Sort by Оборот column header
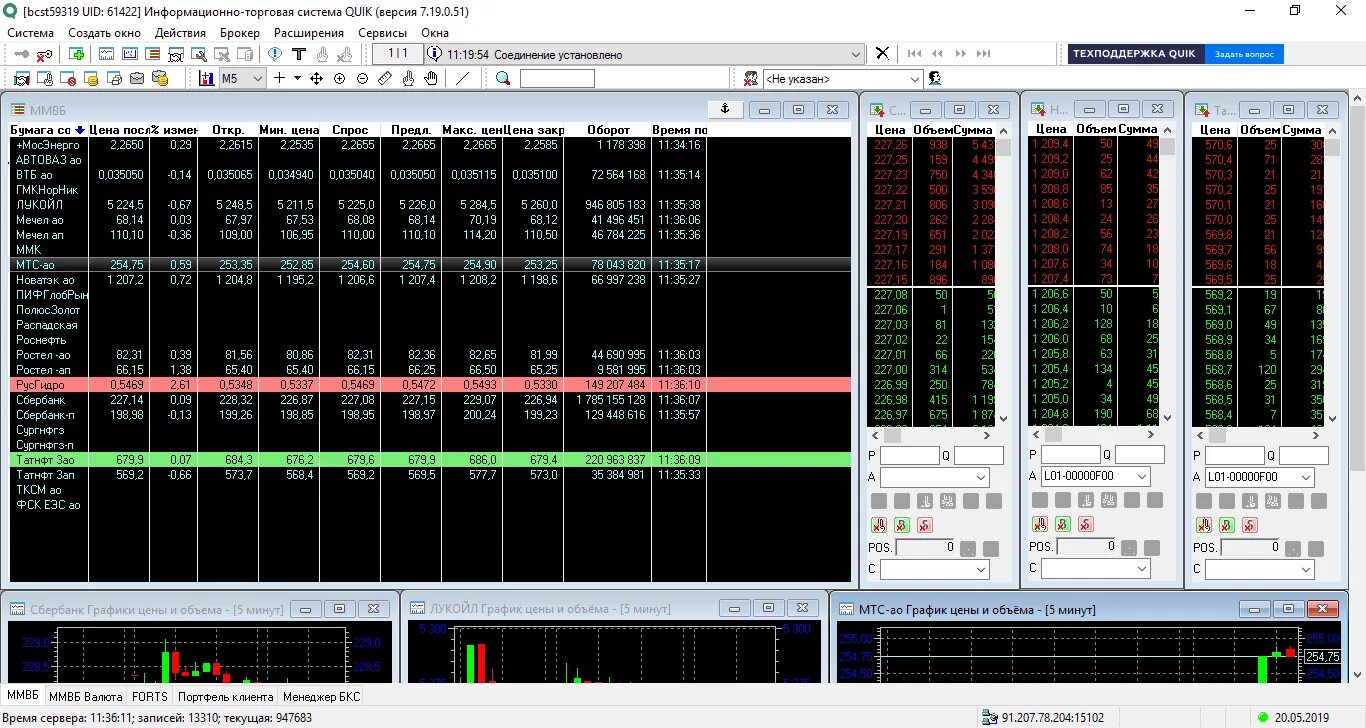1366x728 pixels. pos(608,130)
